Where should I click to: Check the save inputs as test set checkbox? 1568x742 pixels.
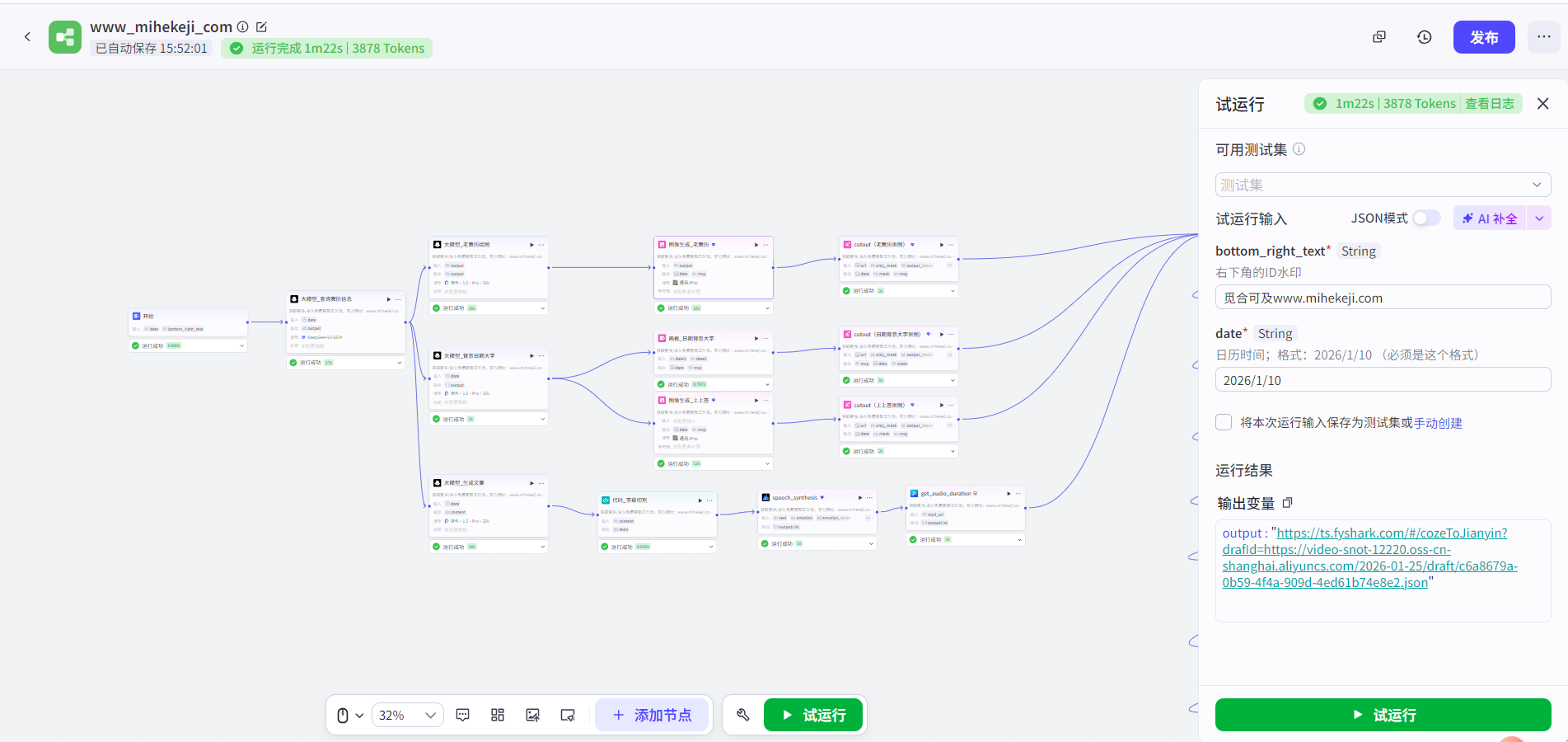(1224, 422)
